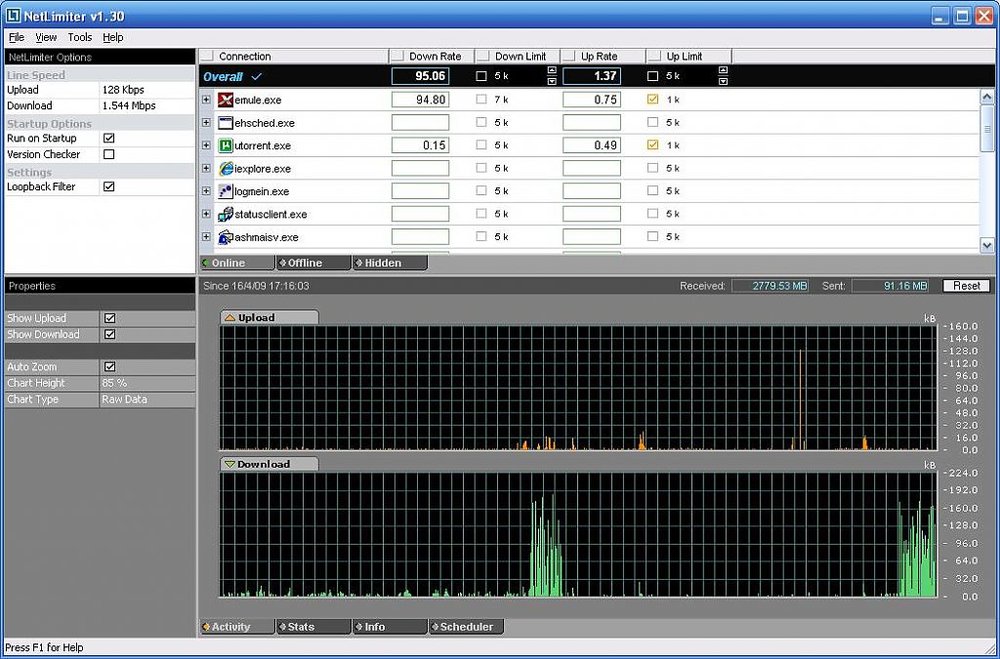
Task: Click connection list scroll down arrow
Action: click(987, 245)
